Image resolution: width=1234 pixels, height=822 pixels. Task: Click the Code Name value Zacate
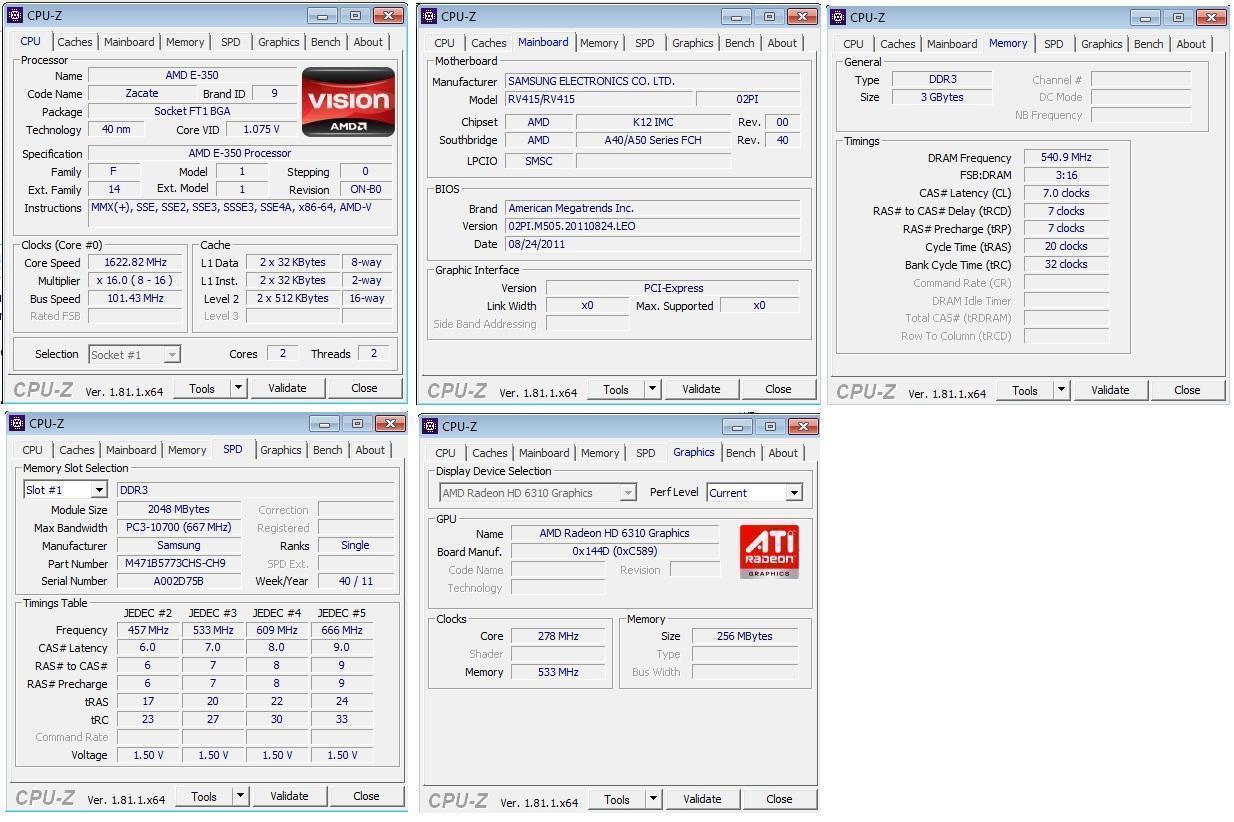(x=141, y=93)
